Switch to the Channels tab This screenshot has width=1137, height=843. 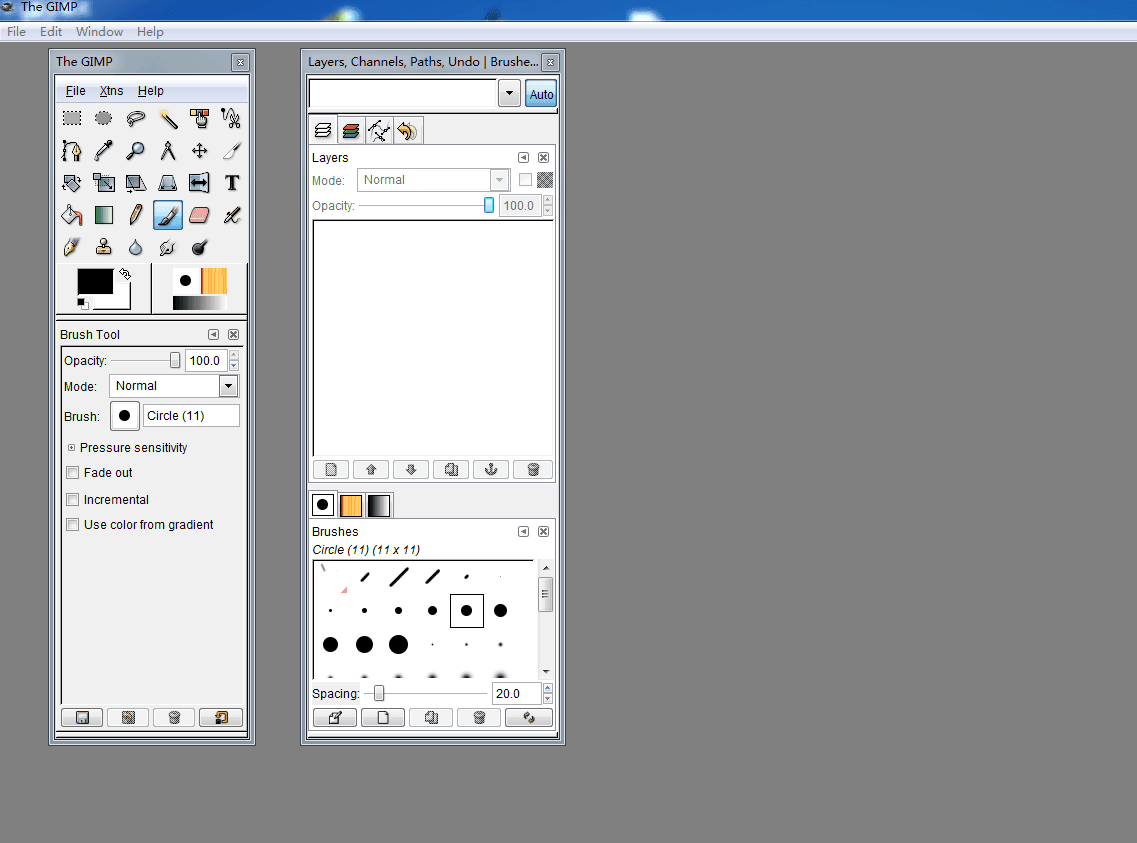click(350, 130)
